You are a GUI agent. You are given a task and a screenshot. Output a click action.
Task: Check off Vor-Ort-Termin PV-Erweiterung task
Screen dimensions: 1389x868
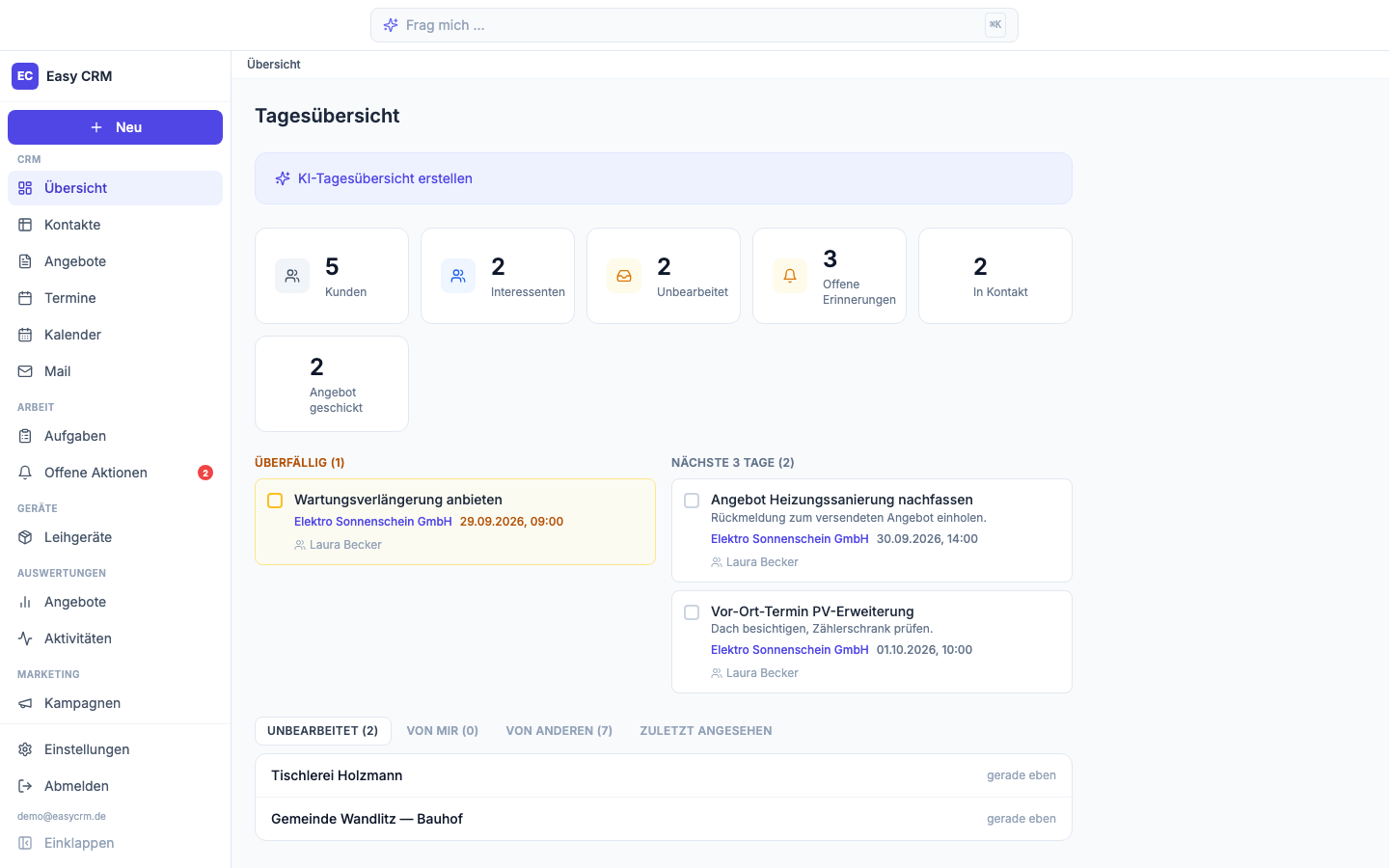point(692,612)
